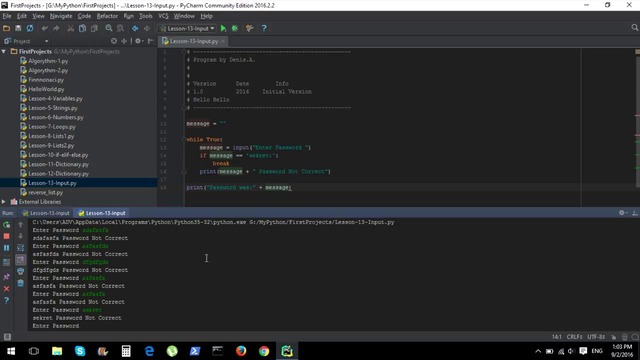Collapse all in the Project panel header
Image resolution: width=640 pixels, height=360 pixels.
pyautogui.click(x=124, y=41)
